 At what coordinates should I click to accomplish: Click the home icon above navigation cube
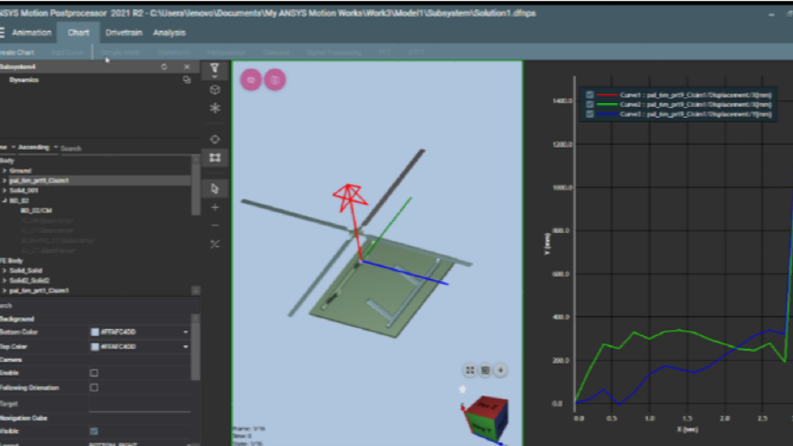(462, 389)
